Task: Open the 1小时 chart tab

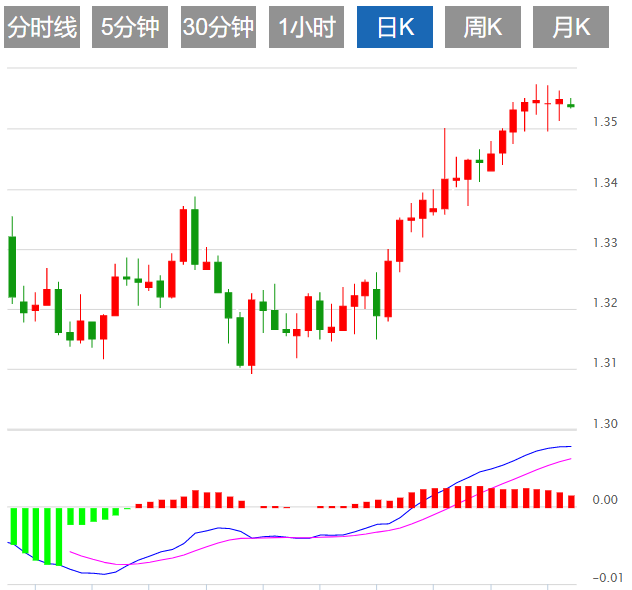Action: tap(306, 27)
